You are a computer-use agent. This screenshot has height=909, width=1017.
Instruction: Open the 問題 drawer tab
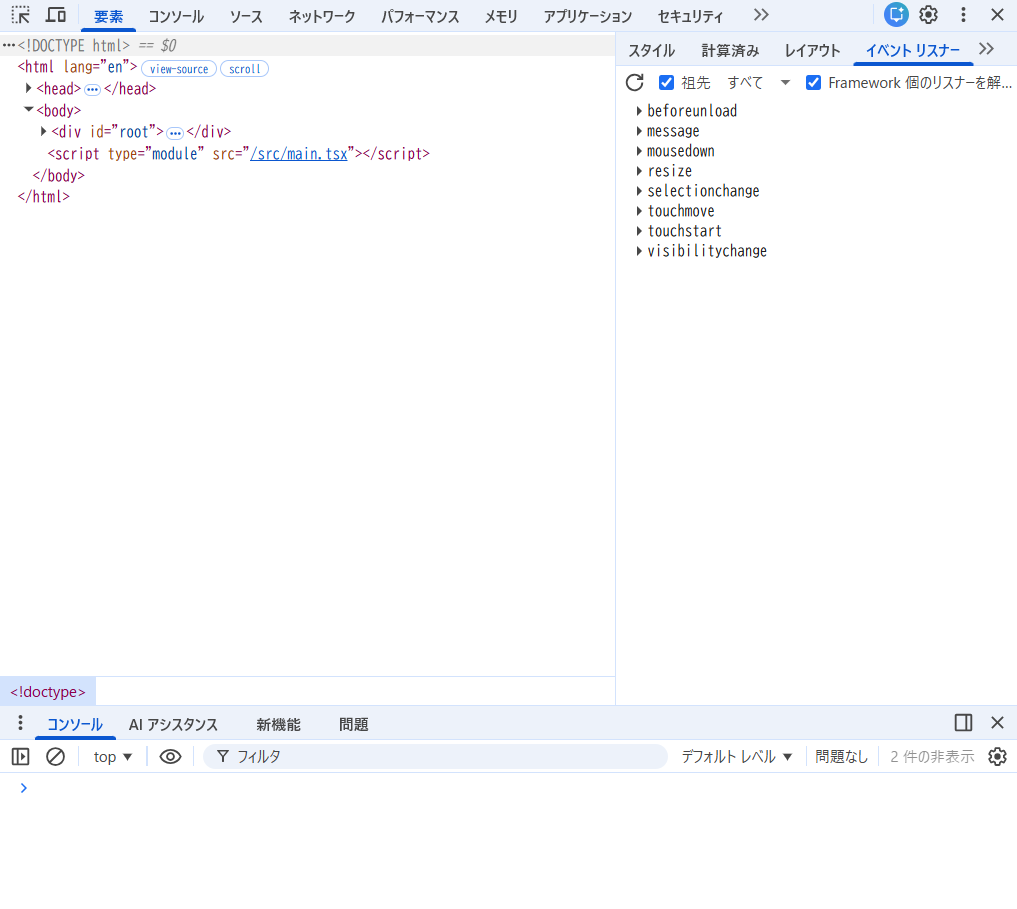pos(353,724)
